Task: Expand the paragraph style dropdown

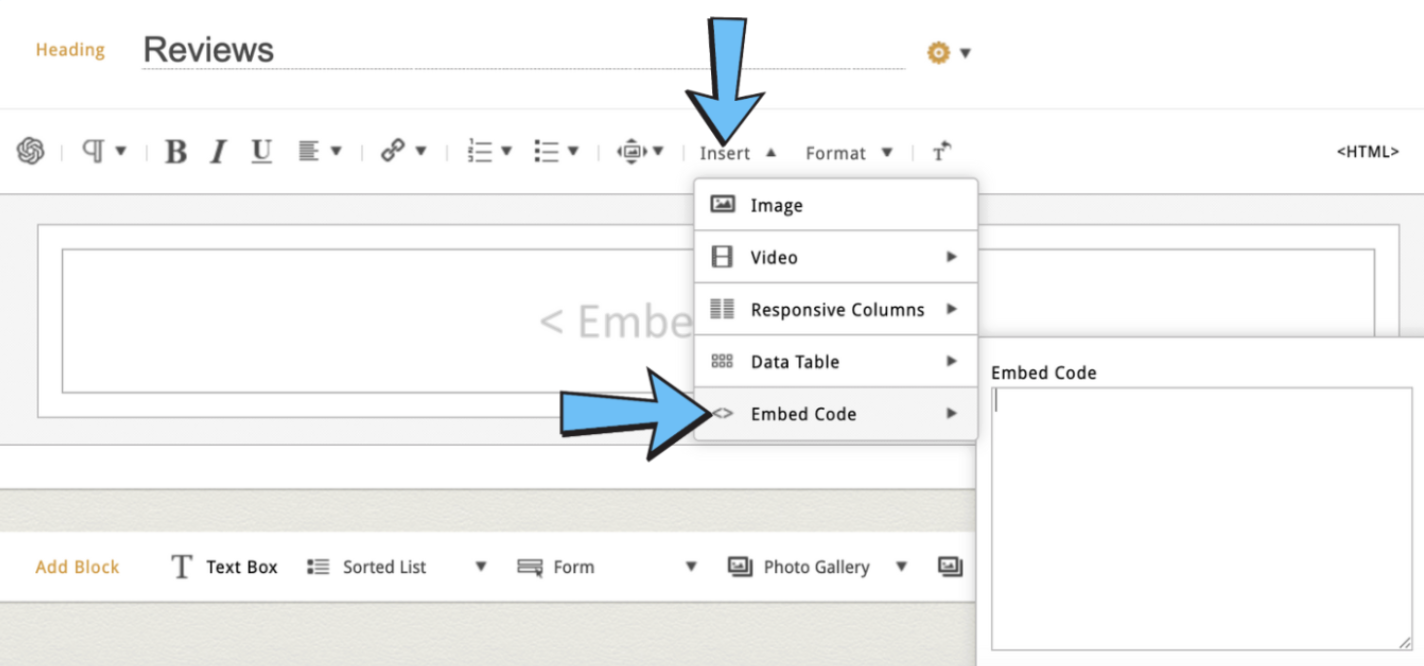Action: pyautogui.click(x=104, y=152)
